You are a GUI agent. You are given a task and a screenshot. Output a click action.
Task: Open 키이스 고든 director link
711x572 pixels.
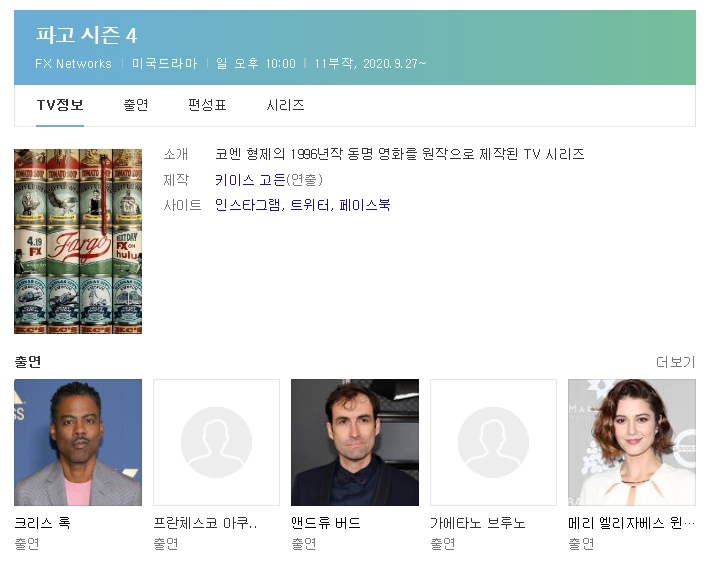(x=249, y=180)
